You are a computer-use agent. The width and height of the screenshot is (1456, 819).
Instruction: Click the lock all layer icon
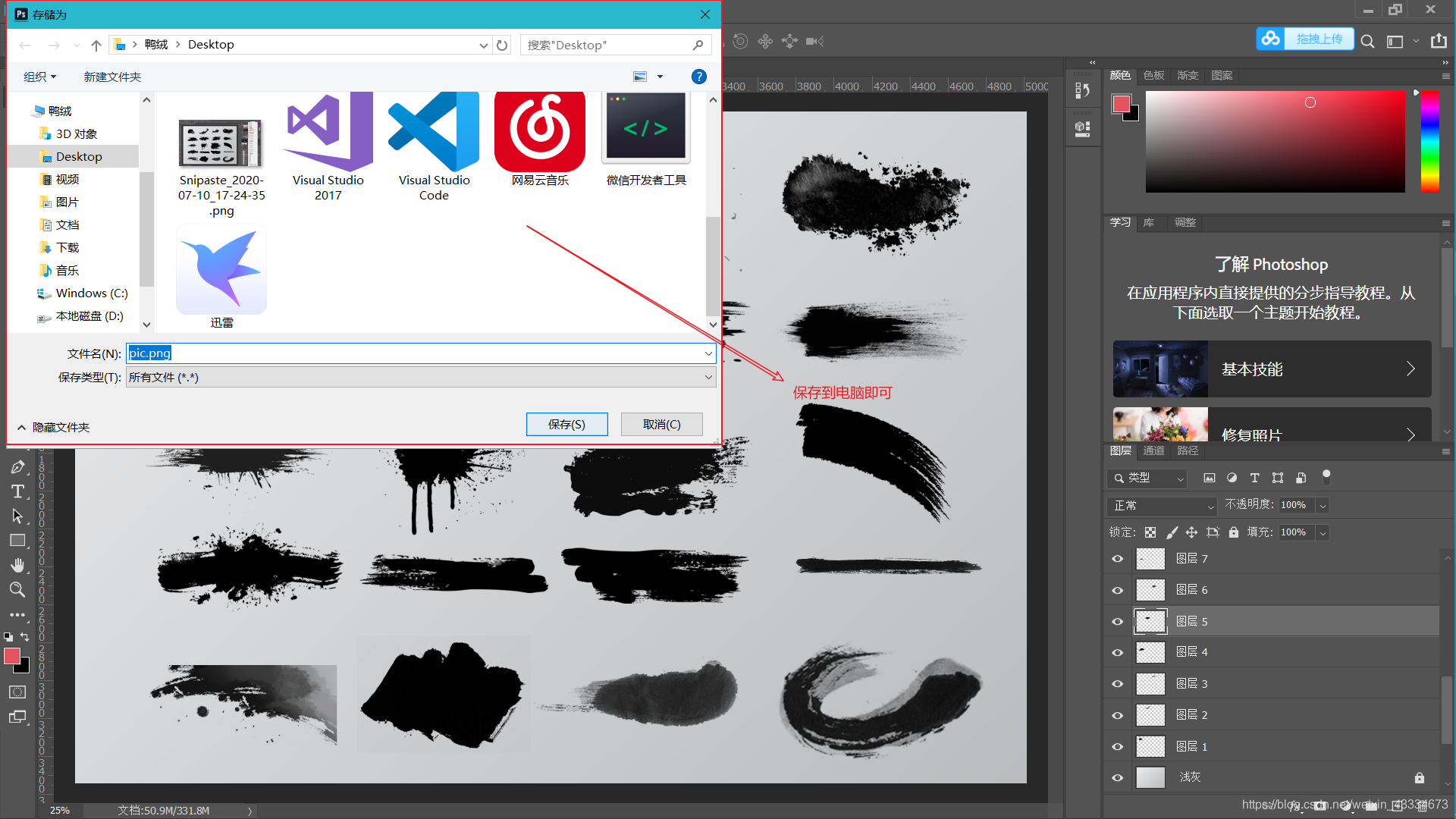point(1234,532)
